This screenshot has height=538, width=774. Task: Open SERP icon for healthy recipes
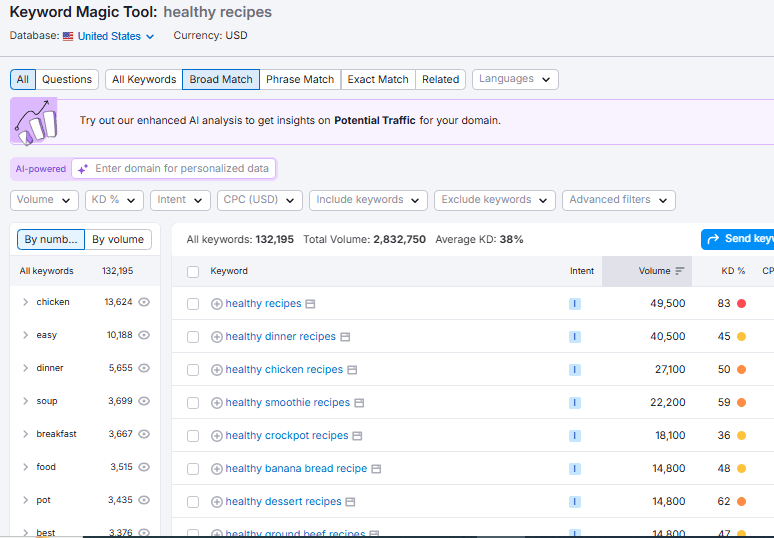pyautogui.click(x=310, y=304)
